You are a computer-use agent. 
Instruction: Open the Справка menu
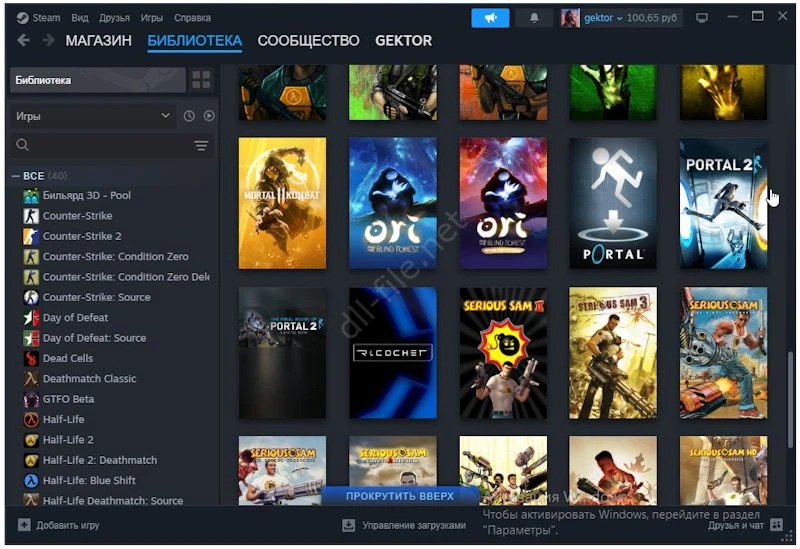pos(192,18)
